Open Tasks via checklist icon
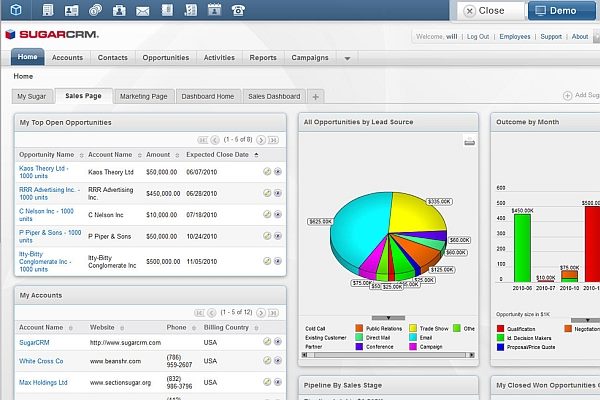 tap(191, 10)
